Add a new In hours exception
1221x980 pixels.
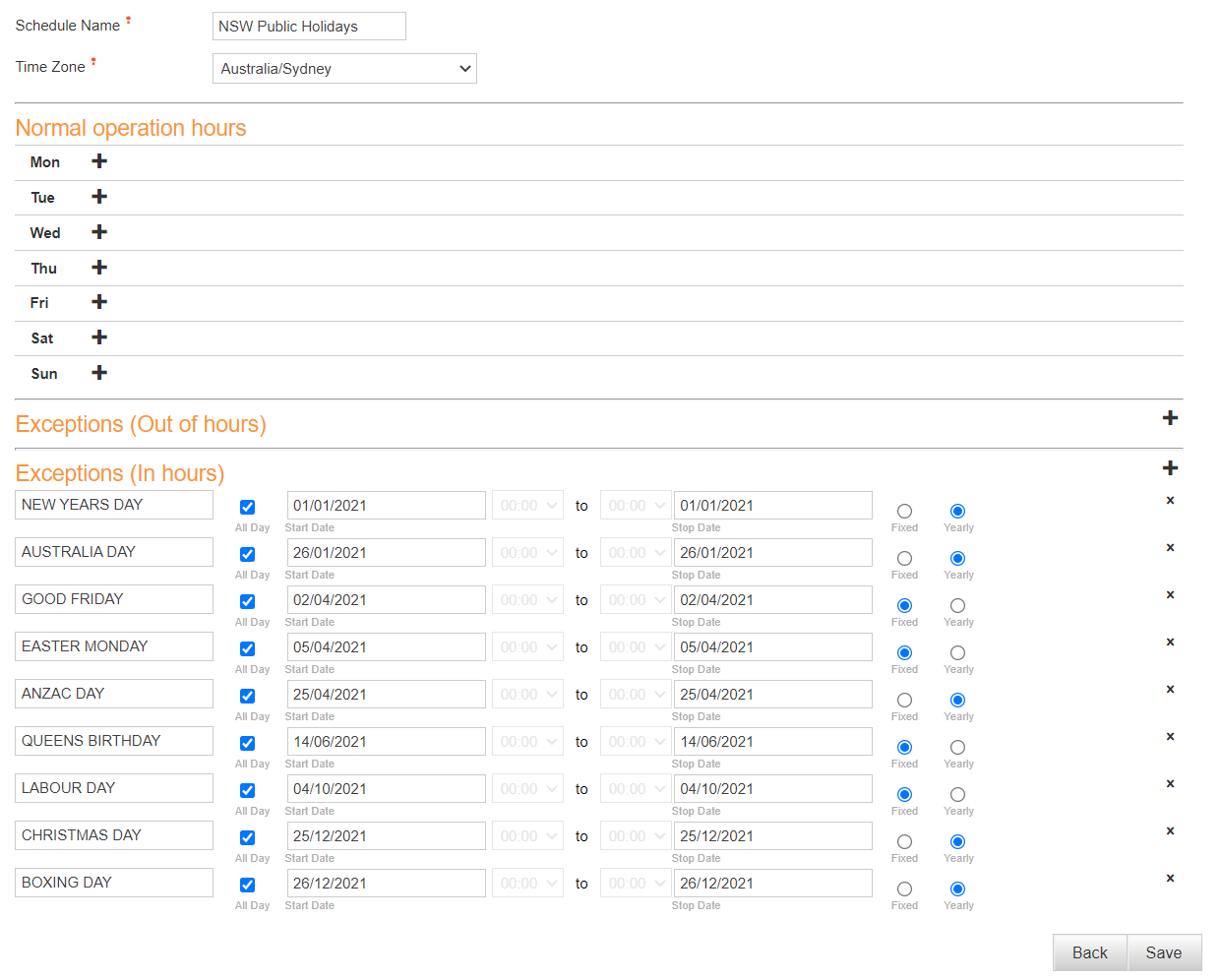point(1170,468)
